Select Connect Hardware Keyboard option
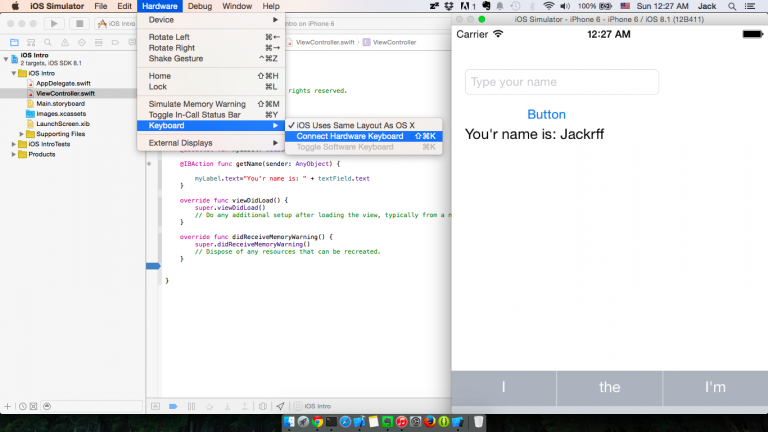The height and width of the screenshot is (432, 768). [x=350, y=136]
